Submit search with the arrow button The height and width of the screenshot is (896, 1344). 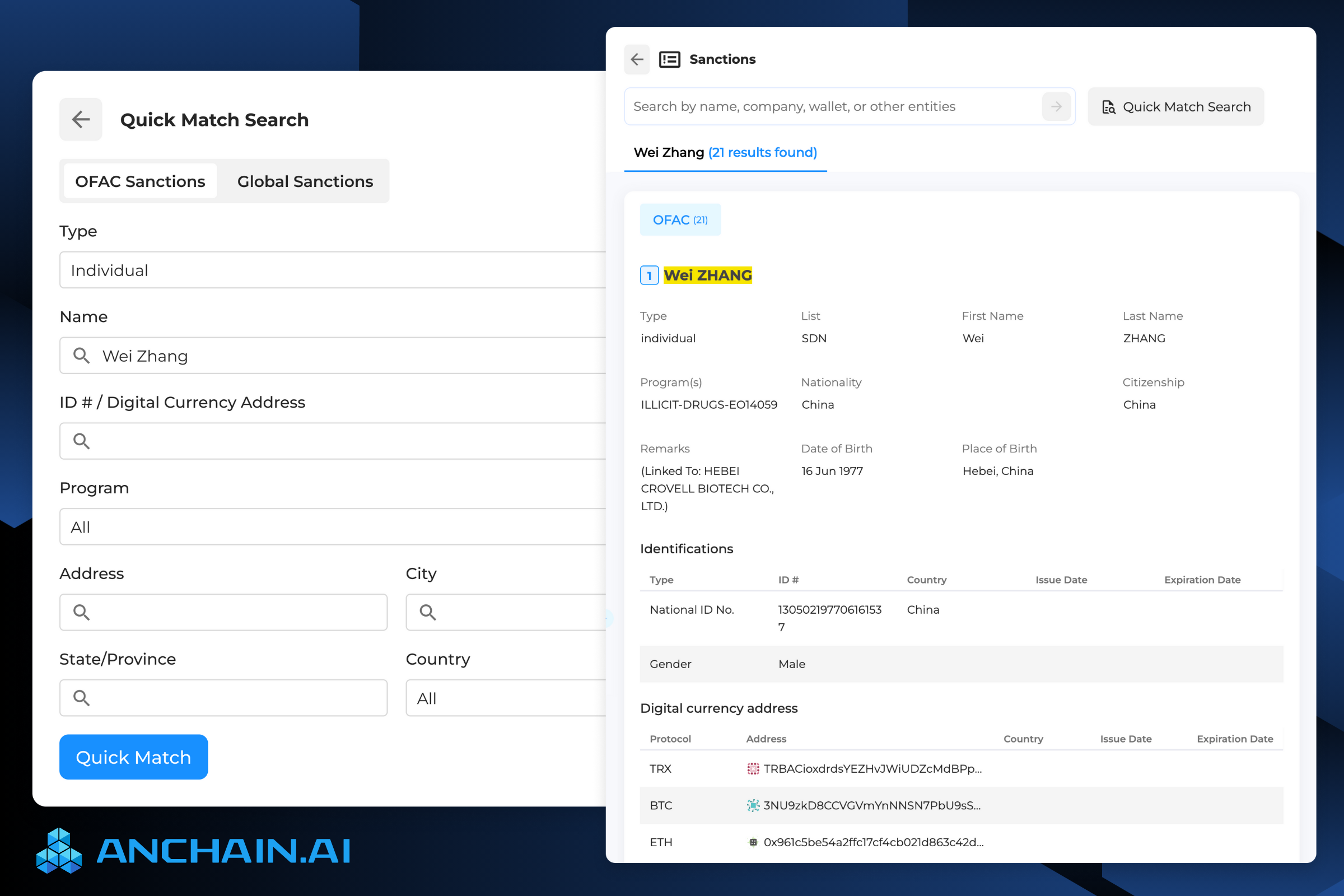click(x=1056, y=107)
